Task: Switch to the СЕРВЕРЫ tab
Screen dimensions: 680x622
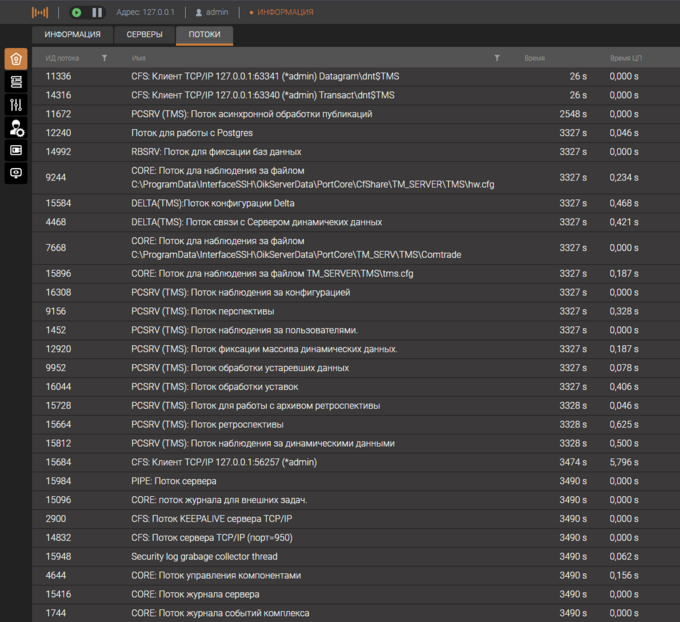Action: point(145,34)
